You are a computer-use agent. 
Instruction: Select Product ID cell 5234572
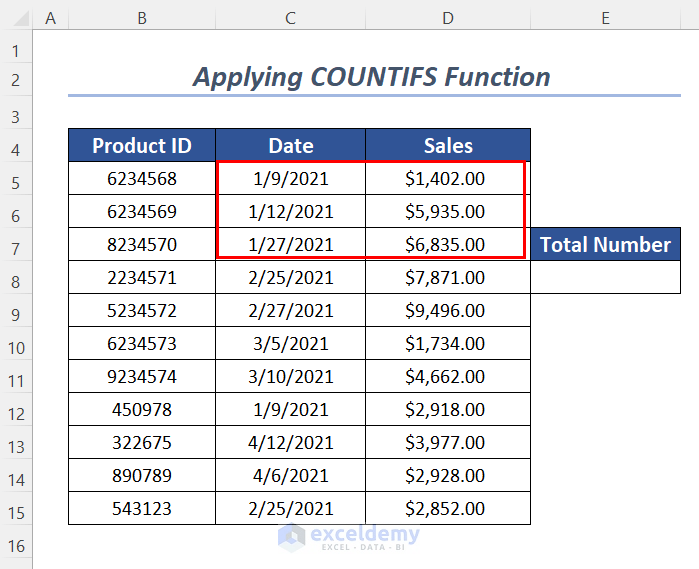point(142,310)
